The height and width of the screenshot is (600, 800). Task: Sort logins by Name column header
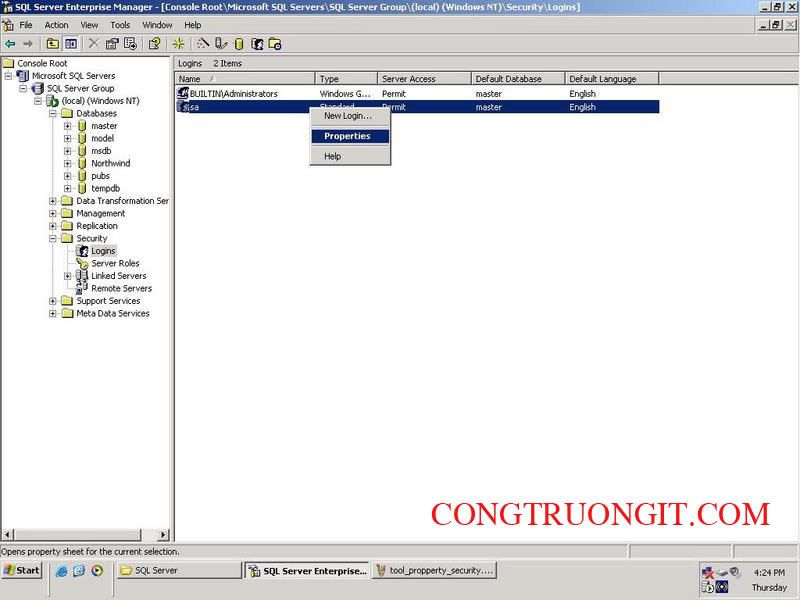pos(245,79)
